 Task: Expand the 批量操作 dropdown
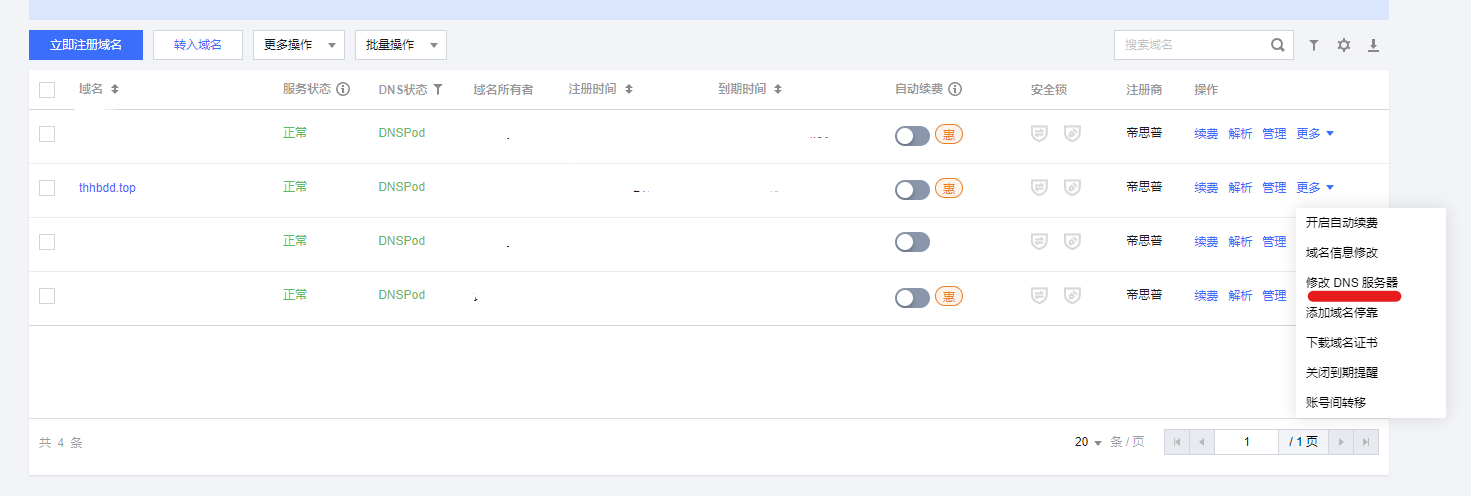(x=400, y=45)
